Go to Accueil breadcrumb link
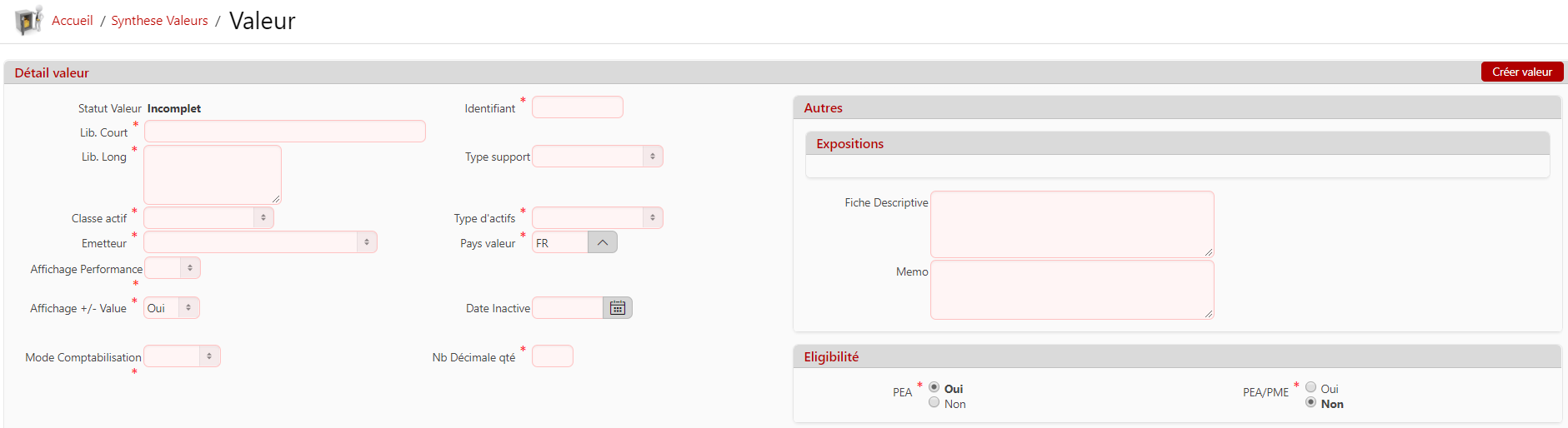The image size is (1568, 428). click(x=73, y=21)
